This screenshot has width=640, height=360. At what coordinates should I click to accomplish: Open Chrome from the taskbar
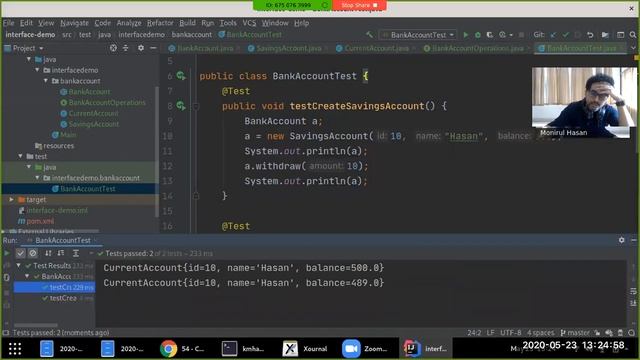coord(182,349)
